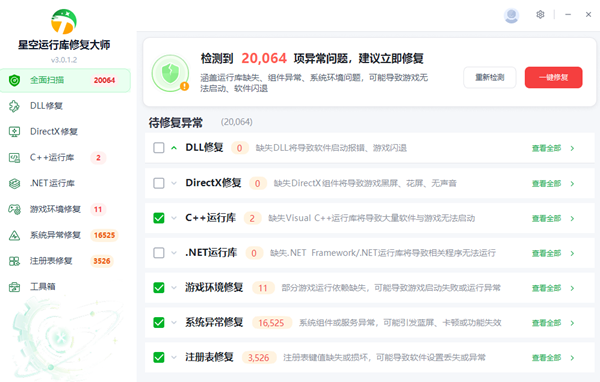Click the 待修复异常 heading
Screen dimensions: 600x382
tap(176, 123)
